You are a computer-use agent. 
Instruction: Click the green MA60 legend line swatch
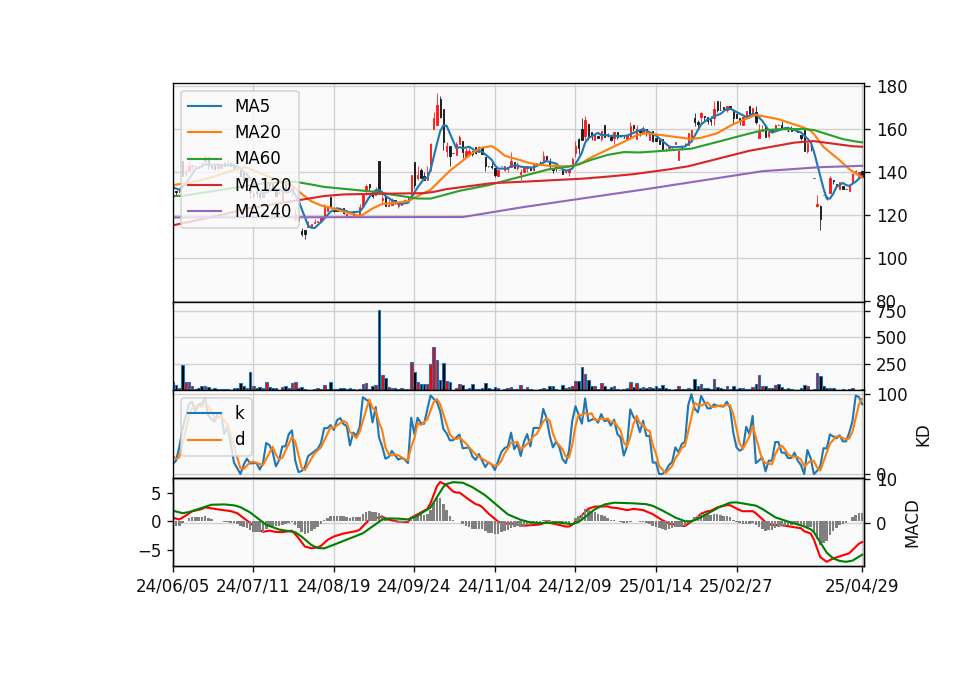point(204,159)
